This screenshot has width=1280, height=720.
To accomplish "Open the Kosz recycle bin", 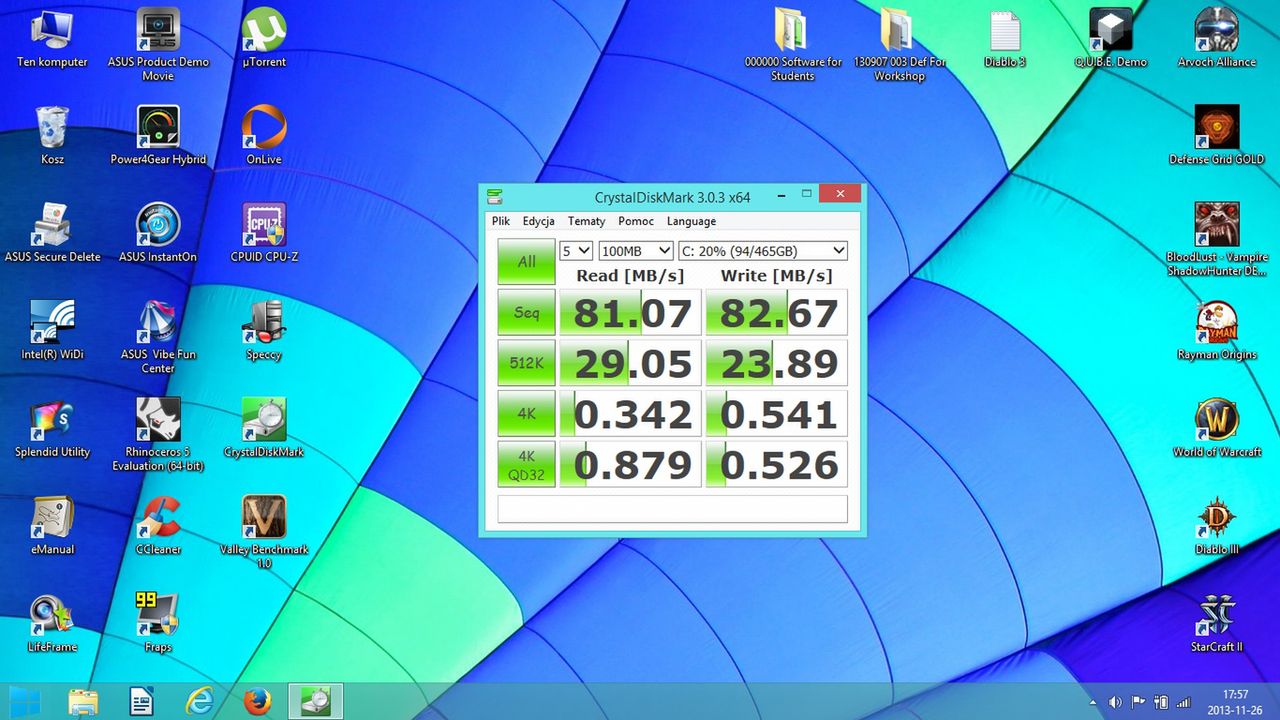I will [x=52, y=137].
